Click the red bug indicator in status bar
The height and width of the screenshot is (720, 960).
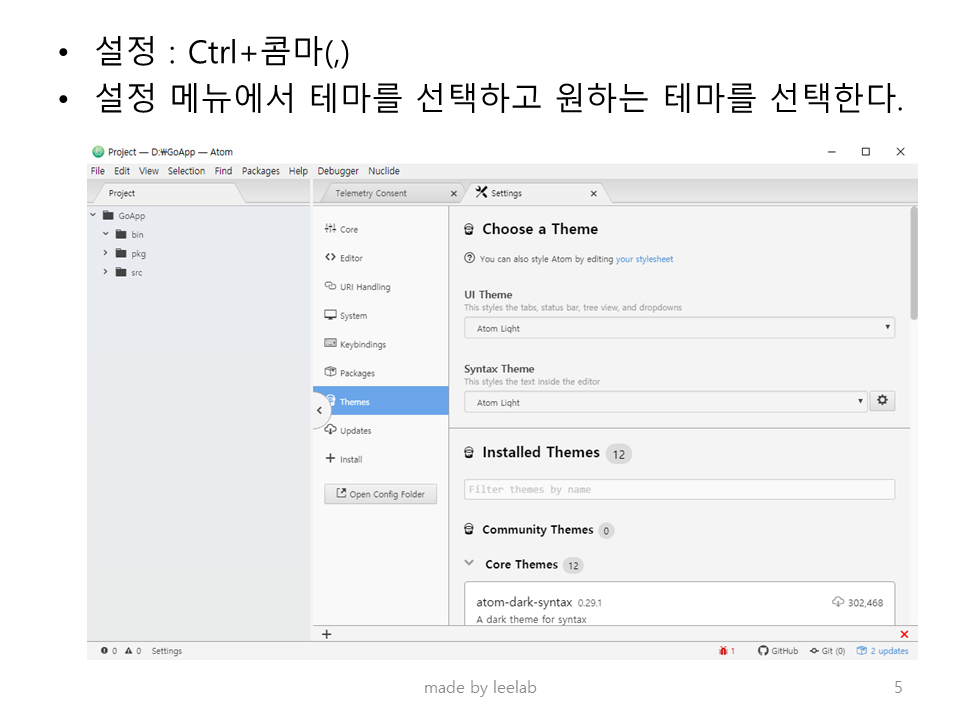(x=727, y=651)
